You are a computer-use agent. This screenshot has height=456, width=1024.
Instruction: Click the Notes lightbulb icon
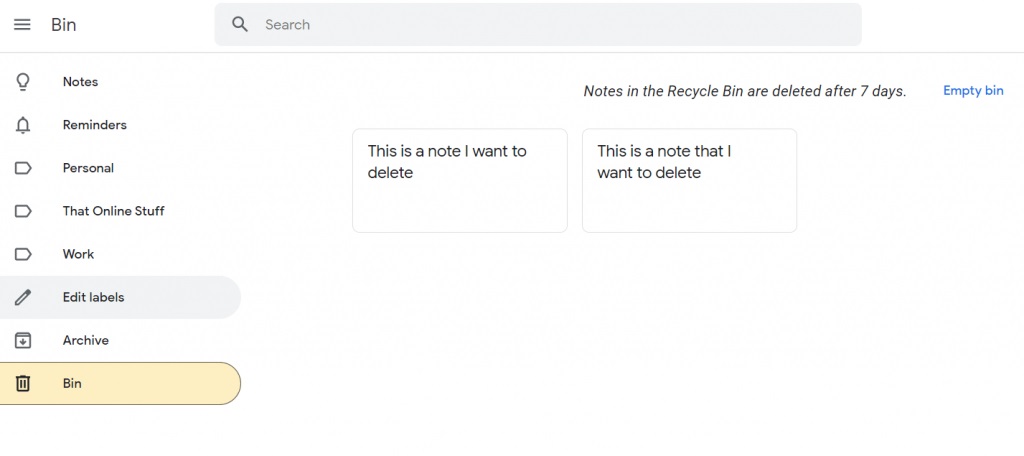23,82
